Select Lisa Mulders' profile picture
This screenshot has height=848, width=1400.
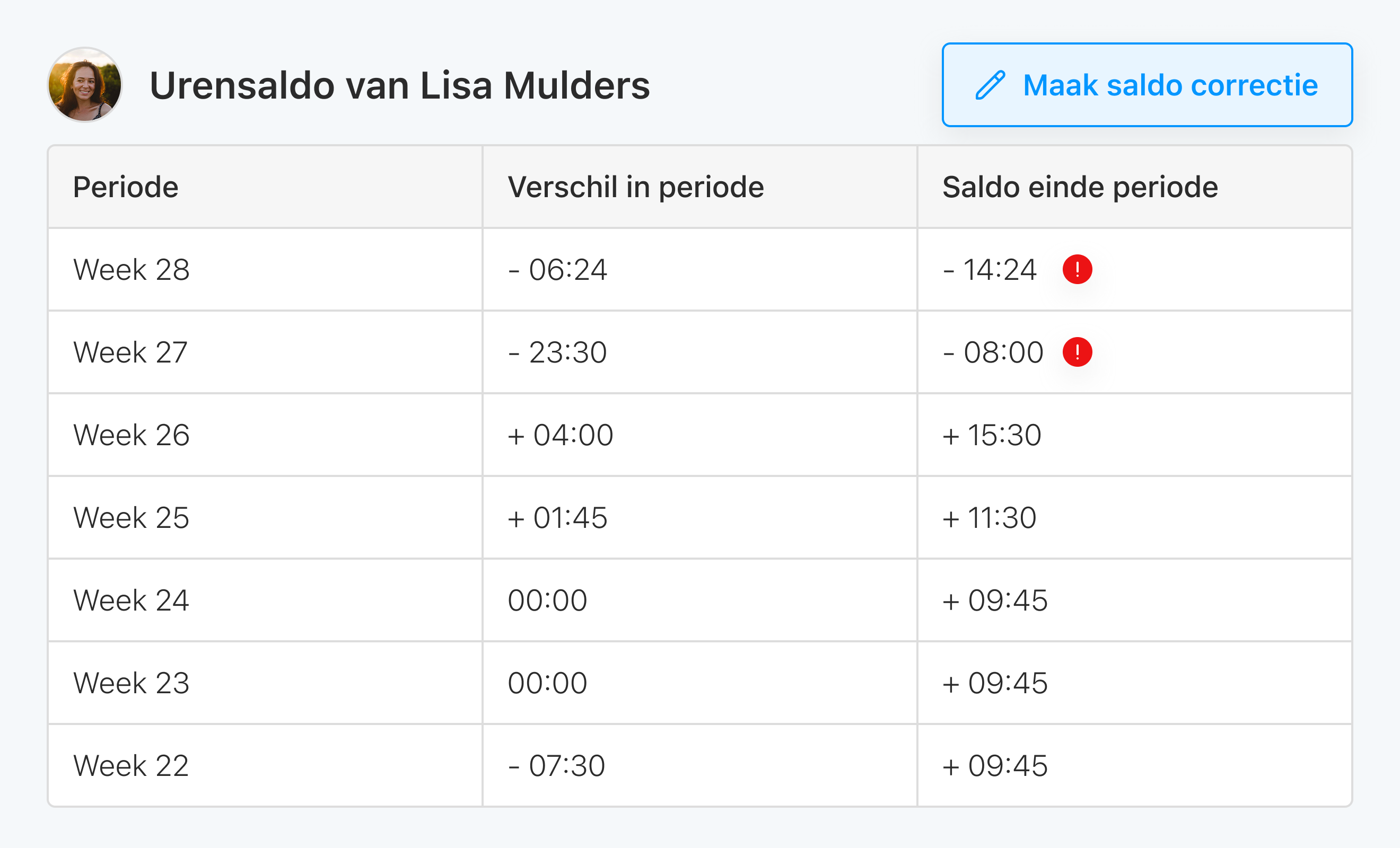click(85, 85)
